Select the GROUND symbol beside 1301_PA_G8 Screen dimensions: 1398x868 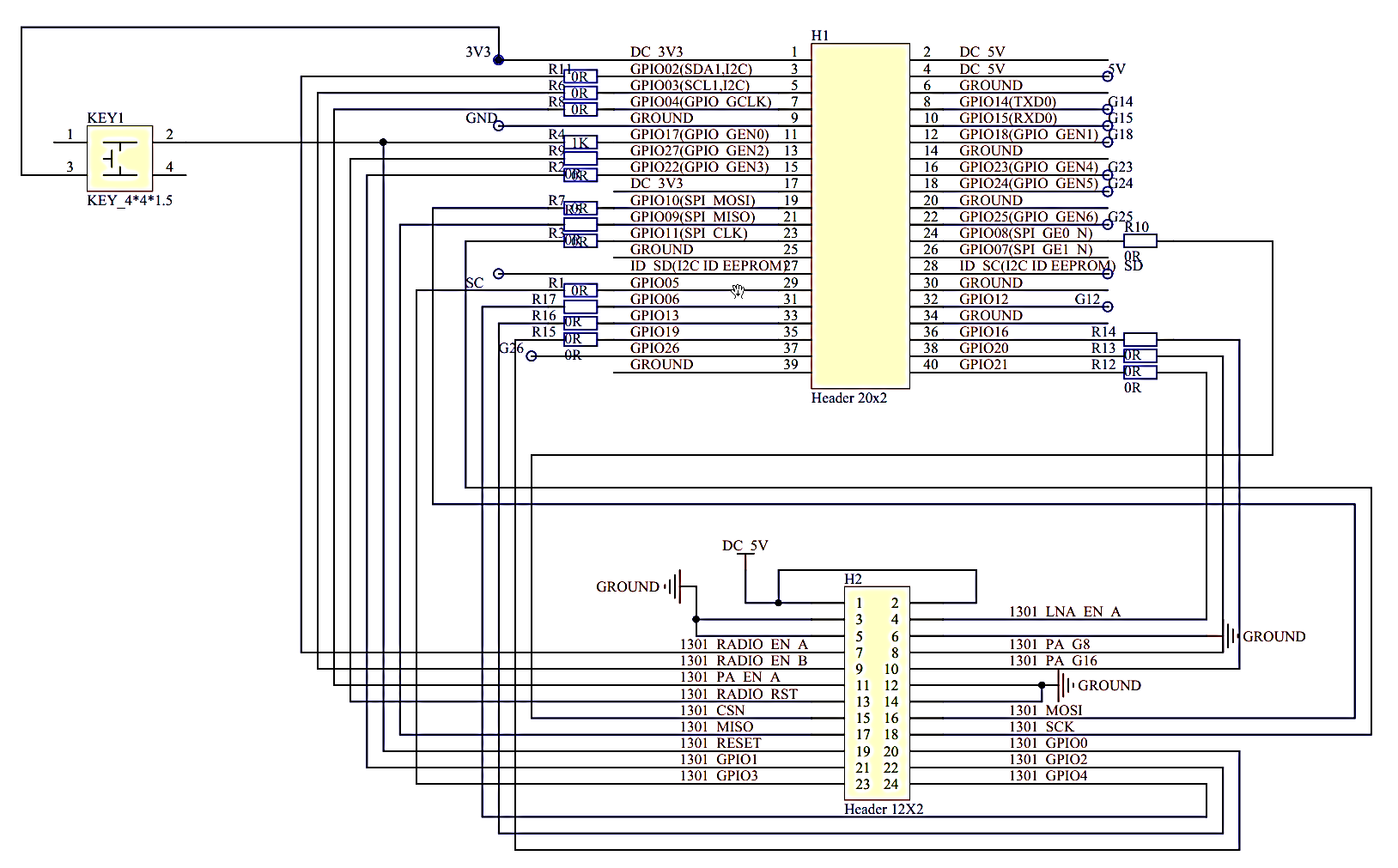tap(1232, 636)
